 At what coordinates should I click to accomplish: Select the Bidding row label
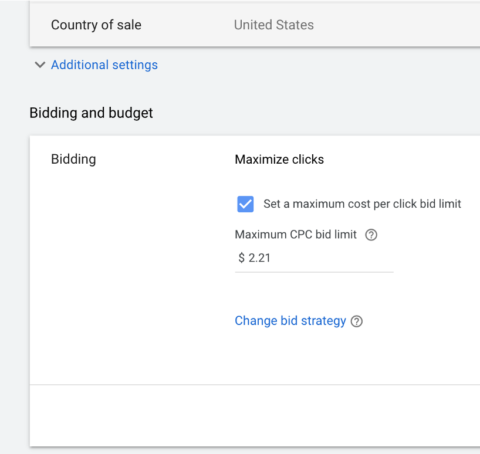(x=73, y=159)
